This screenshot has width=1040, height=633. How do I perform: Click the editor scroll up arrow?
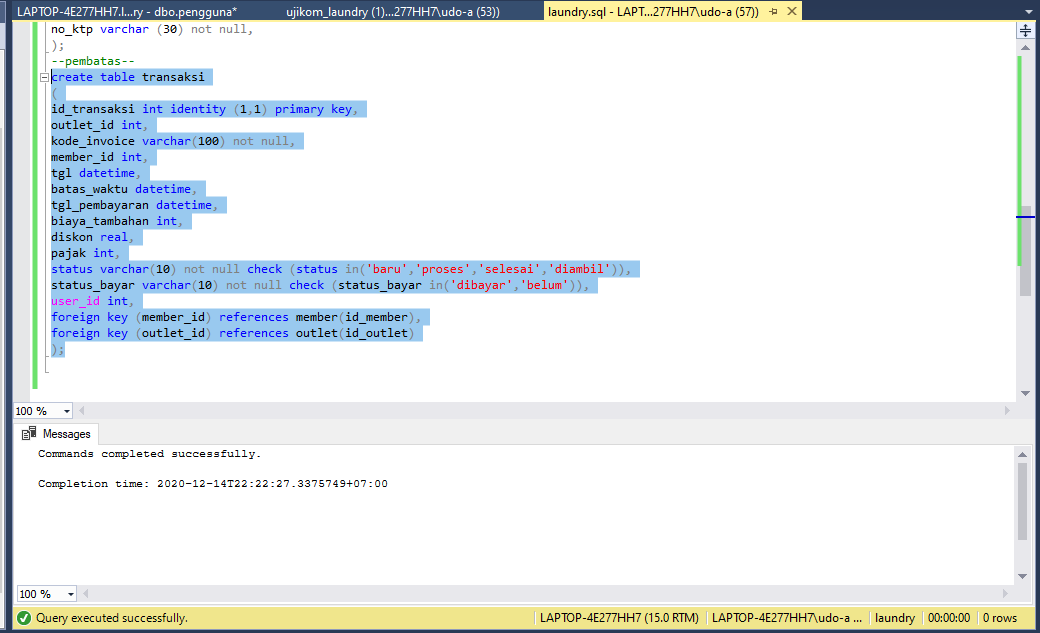point(1025,48)
